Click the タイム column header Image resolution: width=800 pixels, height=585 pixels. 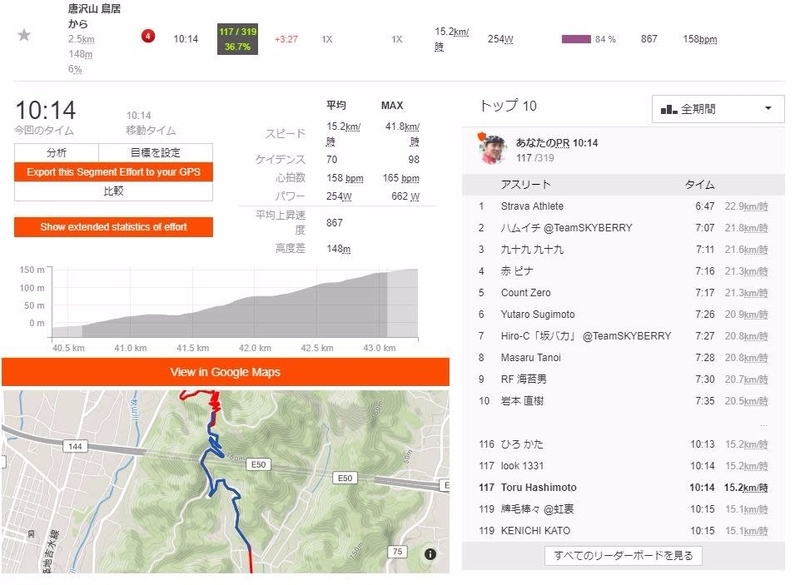699,185
